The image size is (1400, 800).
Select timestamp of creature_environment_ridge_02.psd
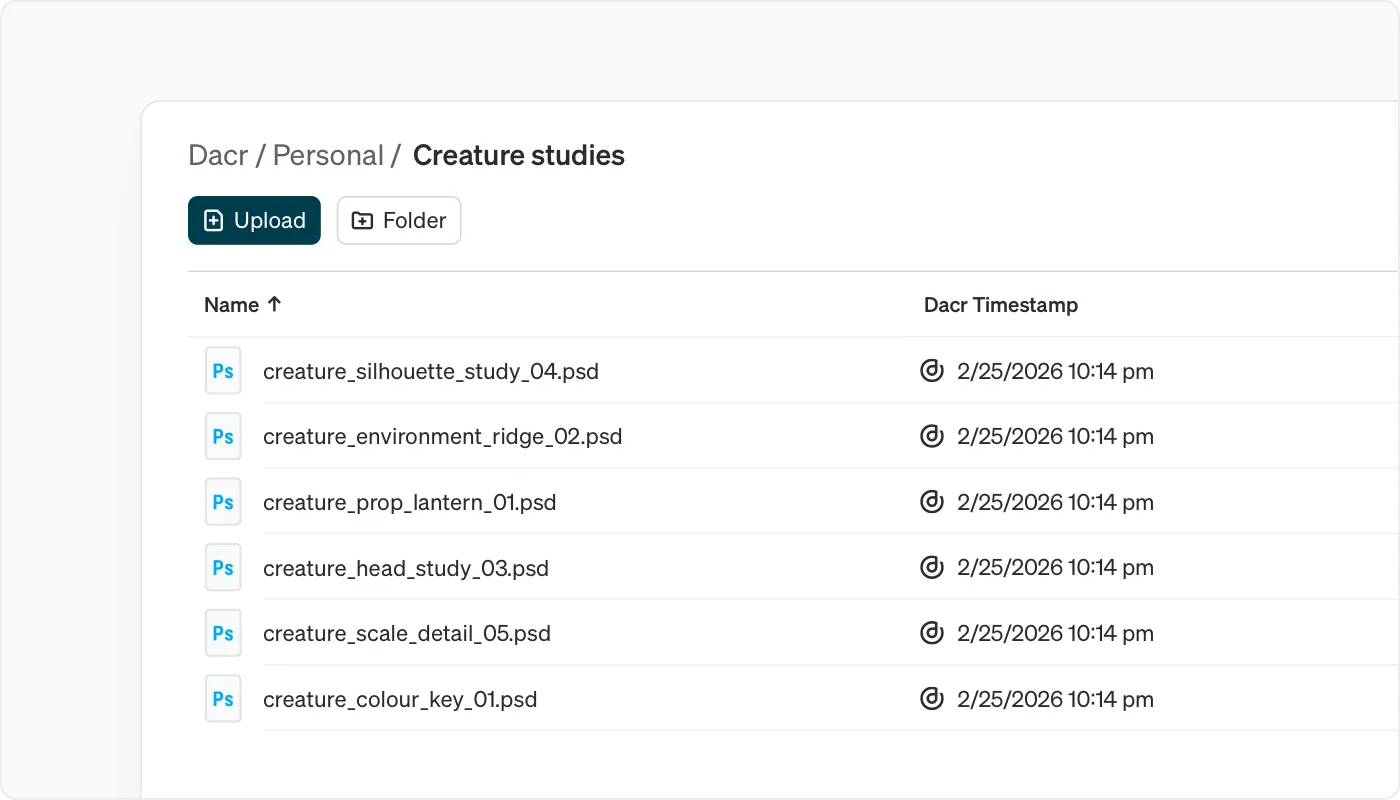[x=1055, y=437]
